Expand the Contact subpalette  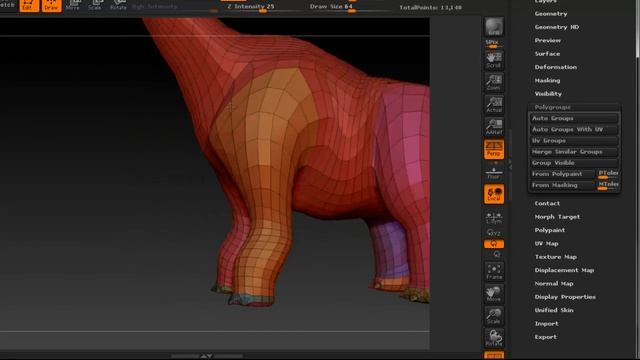click(547, 203)
